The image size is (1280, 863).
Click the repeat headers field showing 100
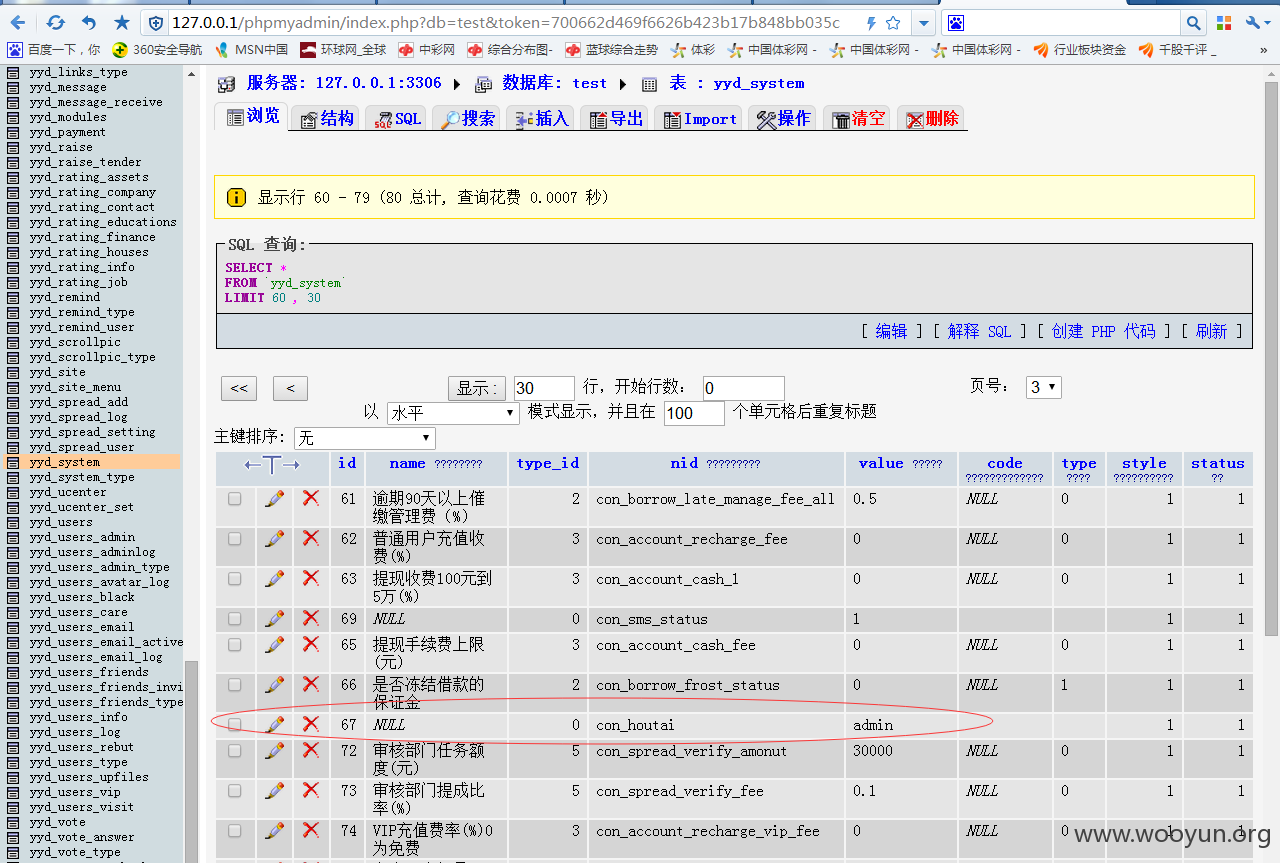(694, 413)
